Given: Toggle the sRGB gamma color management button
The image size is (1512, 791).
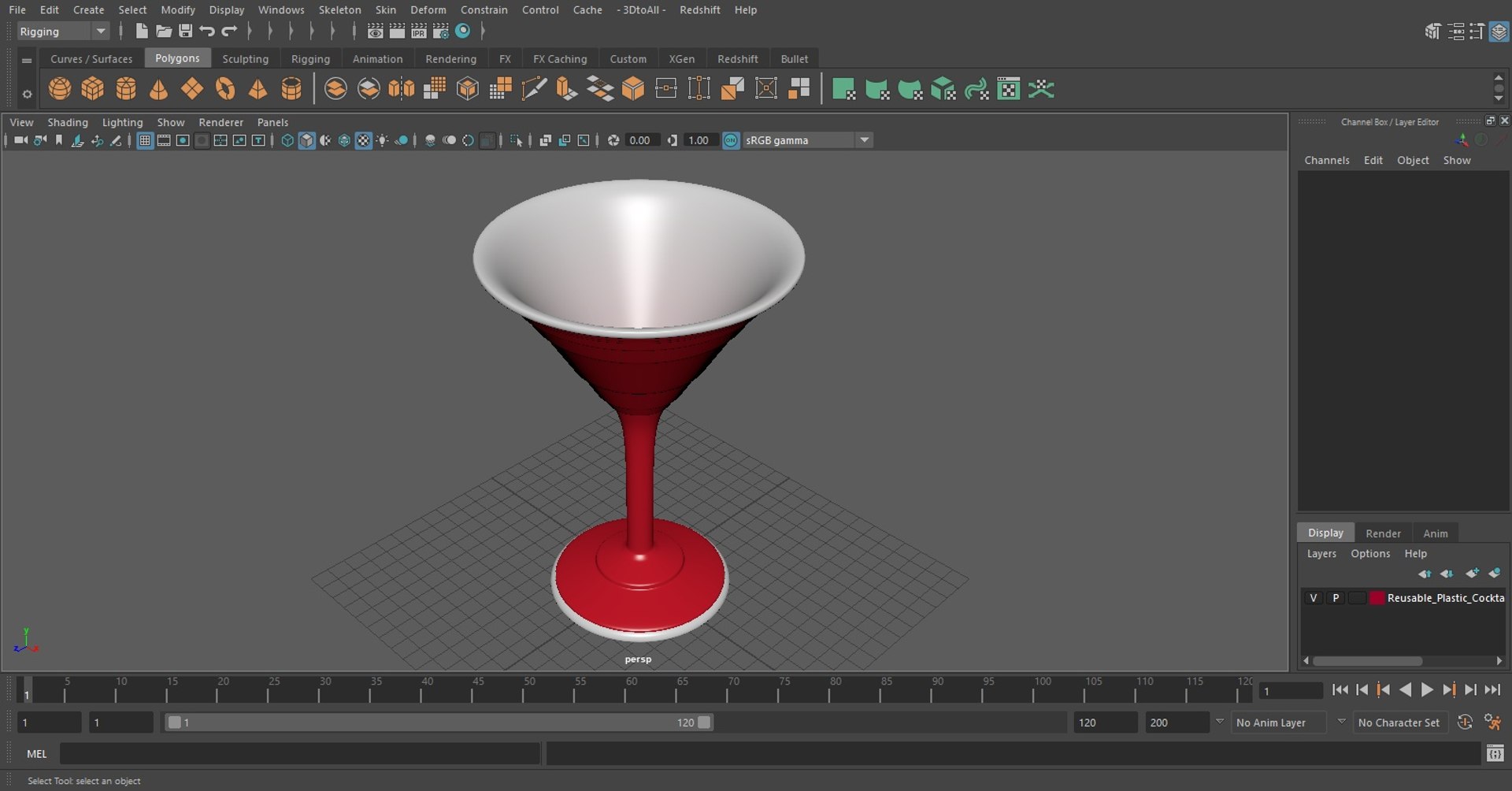Looking at the screenshot, I should [x=731, y=140].
